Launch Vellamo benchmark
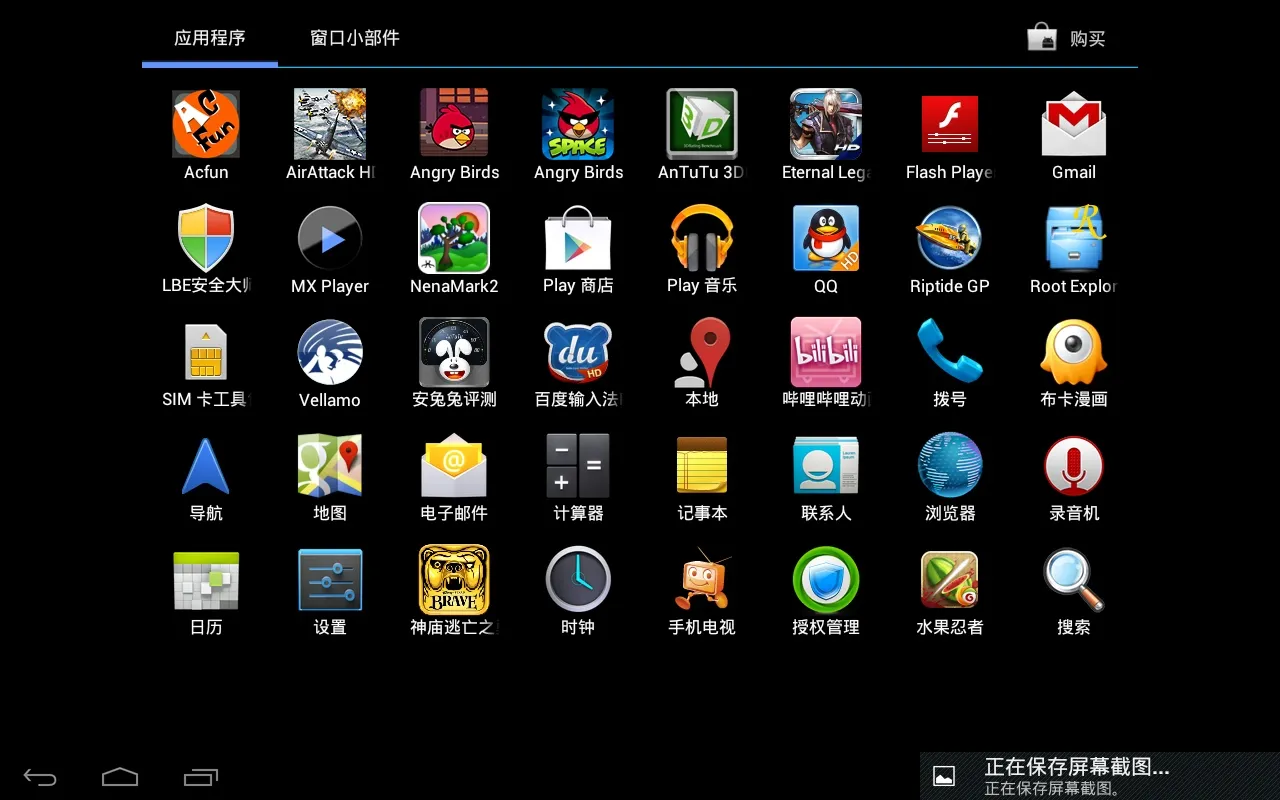Screen dimensions: 1280x800 coord(330,352)
